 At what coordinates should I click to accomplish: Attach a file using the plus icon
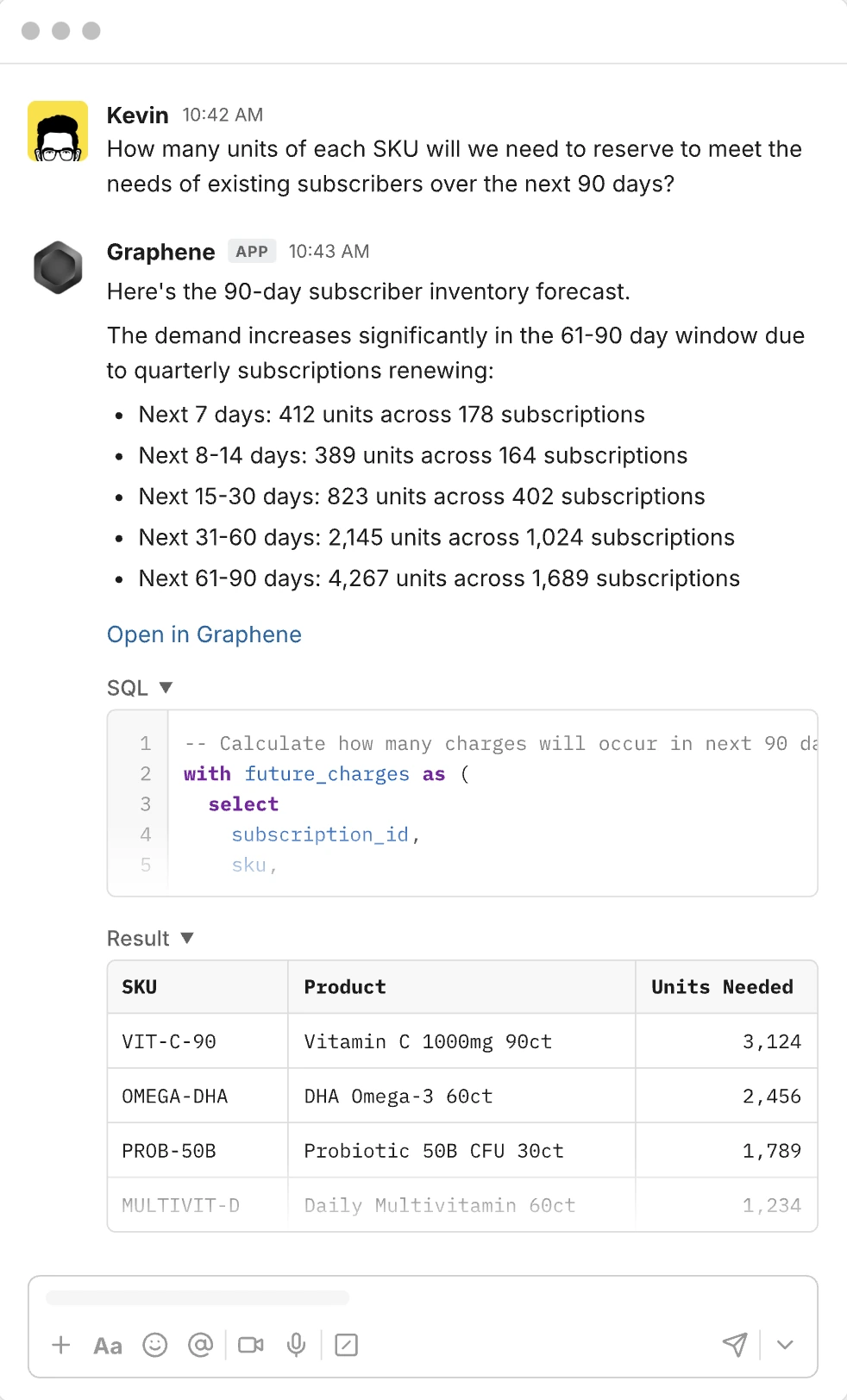point(60,1345)
